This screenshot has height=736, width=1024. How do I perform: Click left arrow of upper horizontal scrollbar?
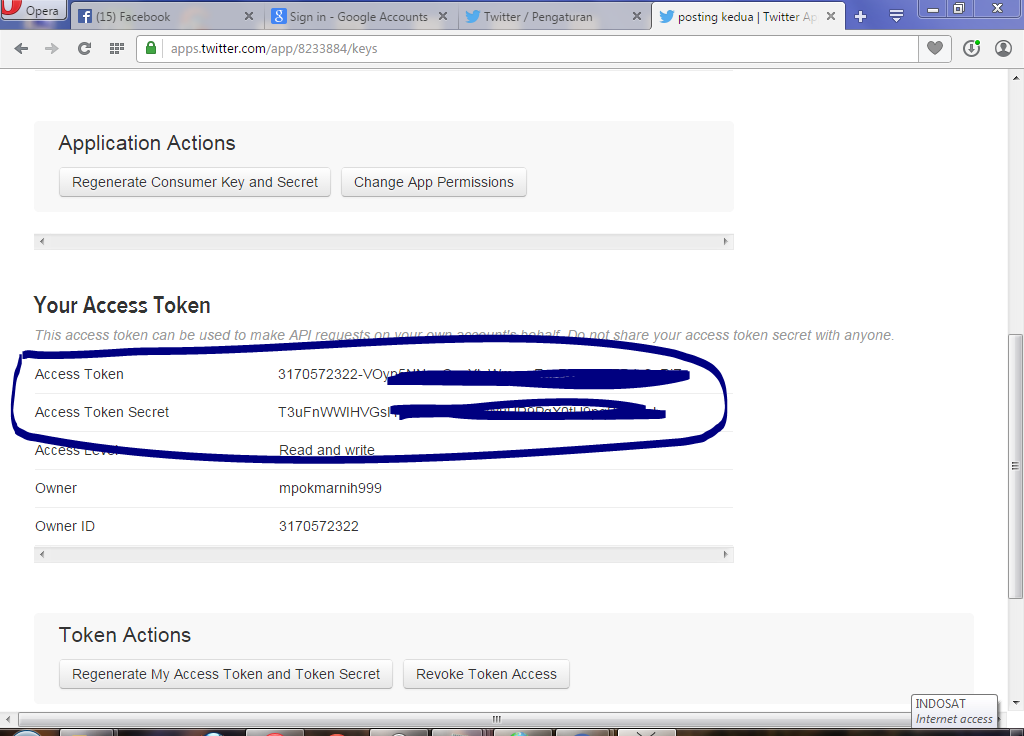click(x=42, y=242)
